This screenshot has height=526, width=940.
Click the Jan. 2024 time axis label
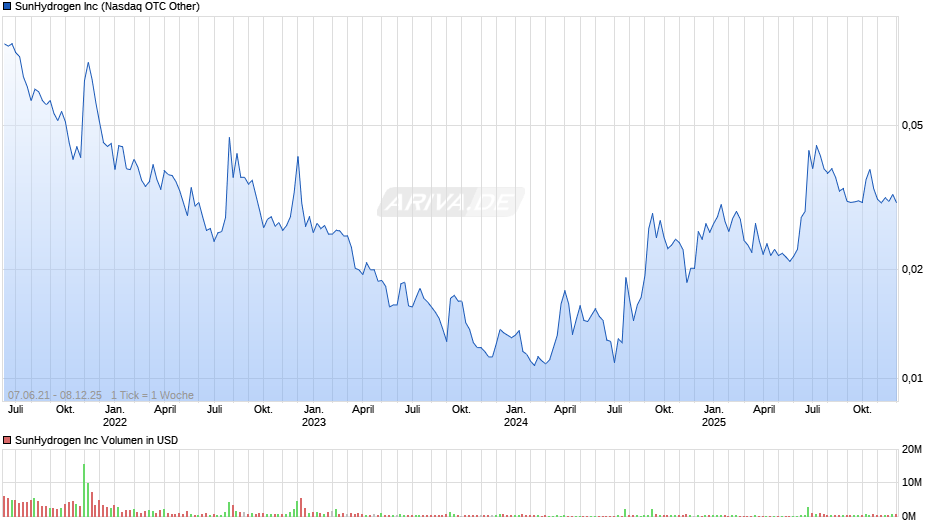tap(516, 416)
